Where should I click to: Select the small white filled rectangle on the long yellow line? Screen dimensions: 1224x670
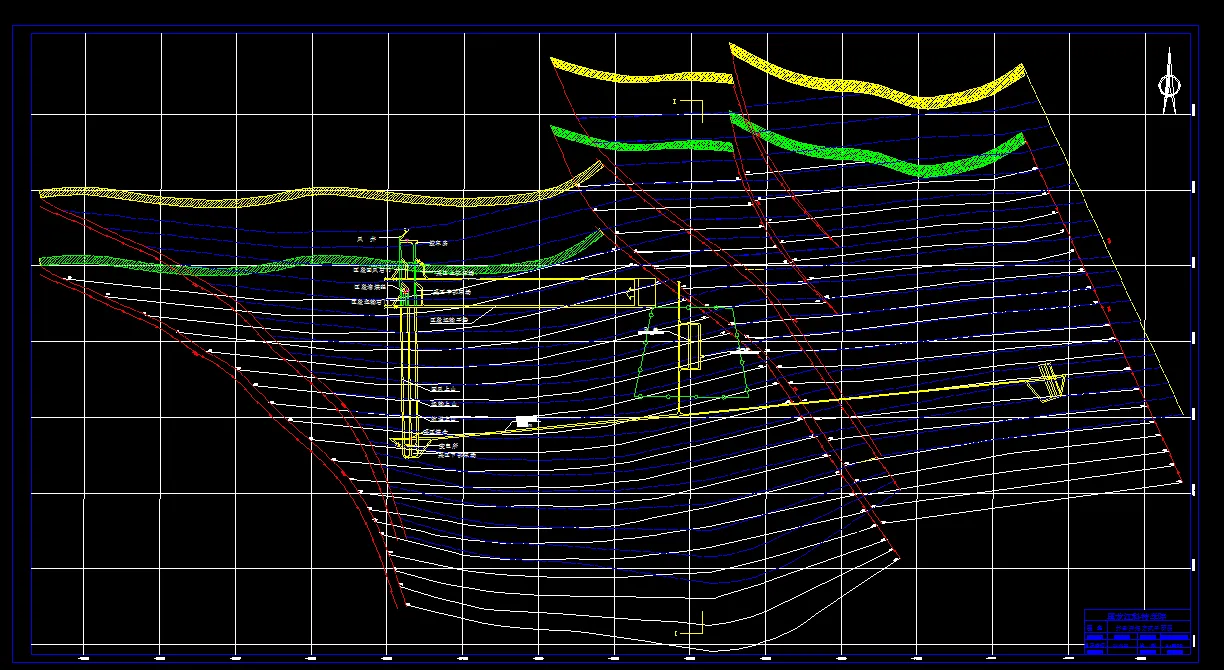[x=526, y=422]
